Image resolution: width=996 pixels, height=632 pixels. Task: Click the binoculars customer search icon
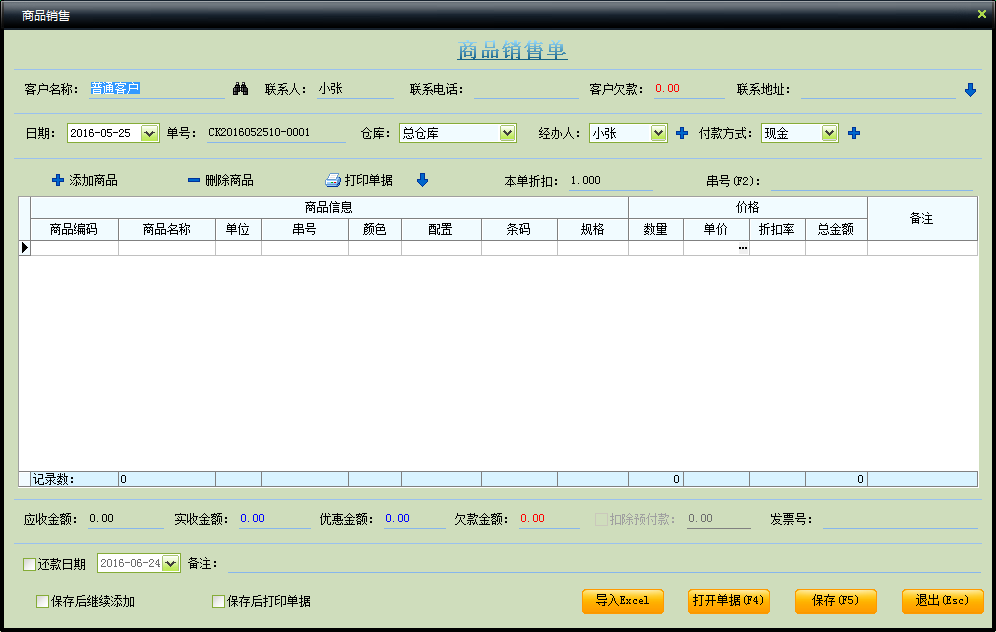click(x=240, y=89)
